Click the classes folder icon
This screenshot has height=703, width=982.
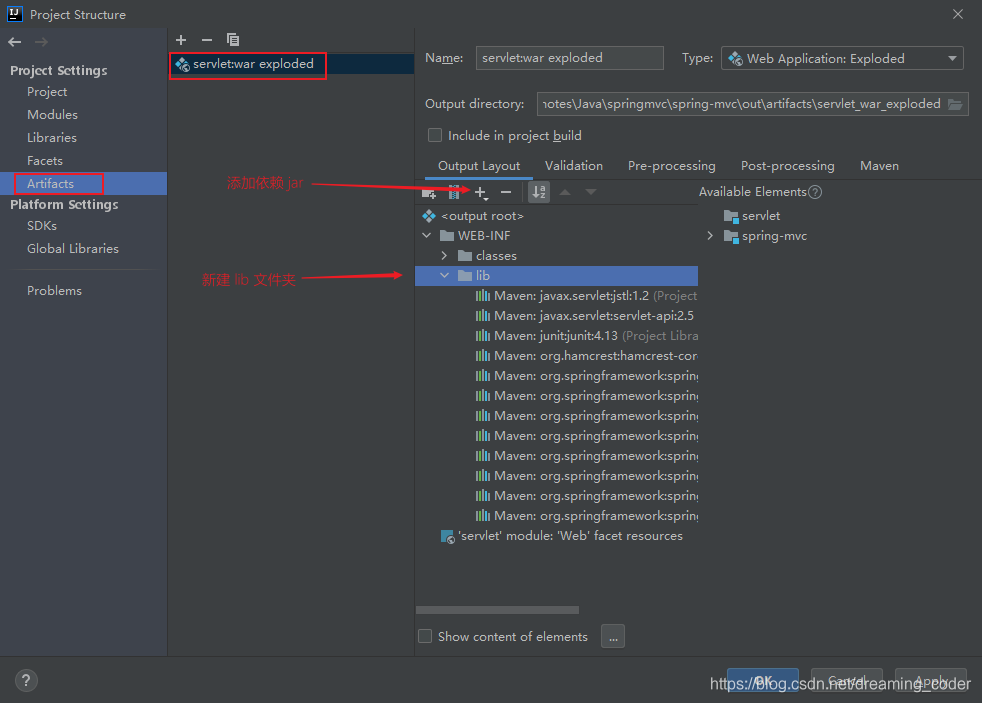coord(465,255)
